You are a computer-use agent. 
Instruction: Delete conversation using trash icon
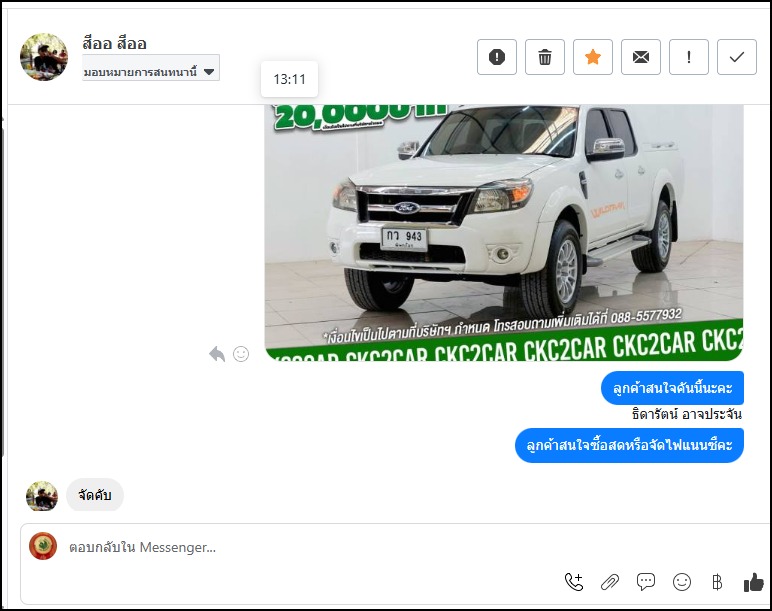point(545,57)
